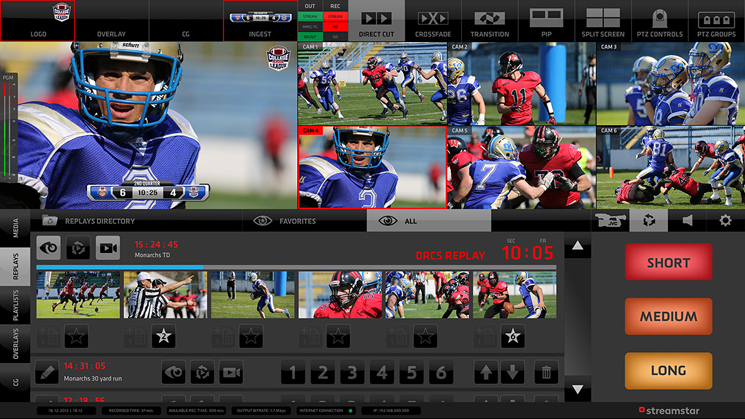
Task: Click the pencil edit icon for Monarchs 30 yard run
Action: coord(47,373)
